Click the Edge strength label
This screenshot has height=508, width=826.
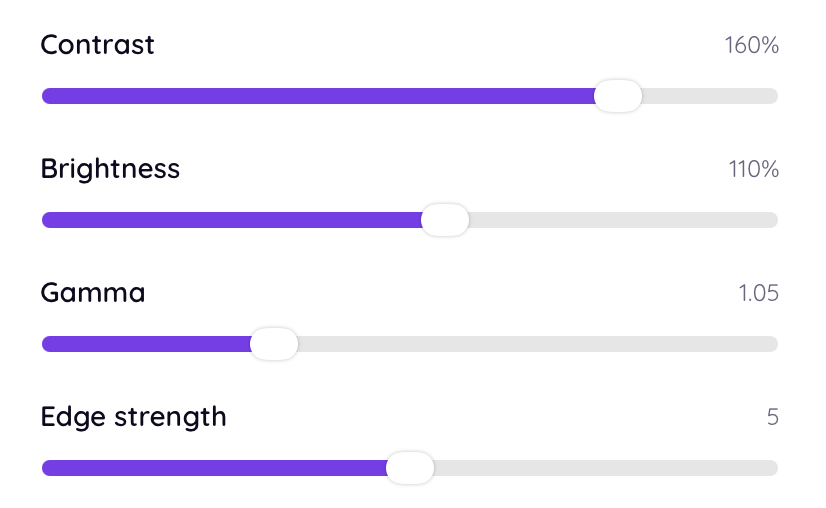134,417
